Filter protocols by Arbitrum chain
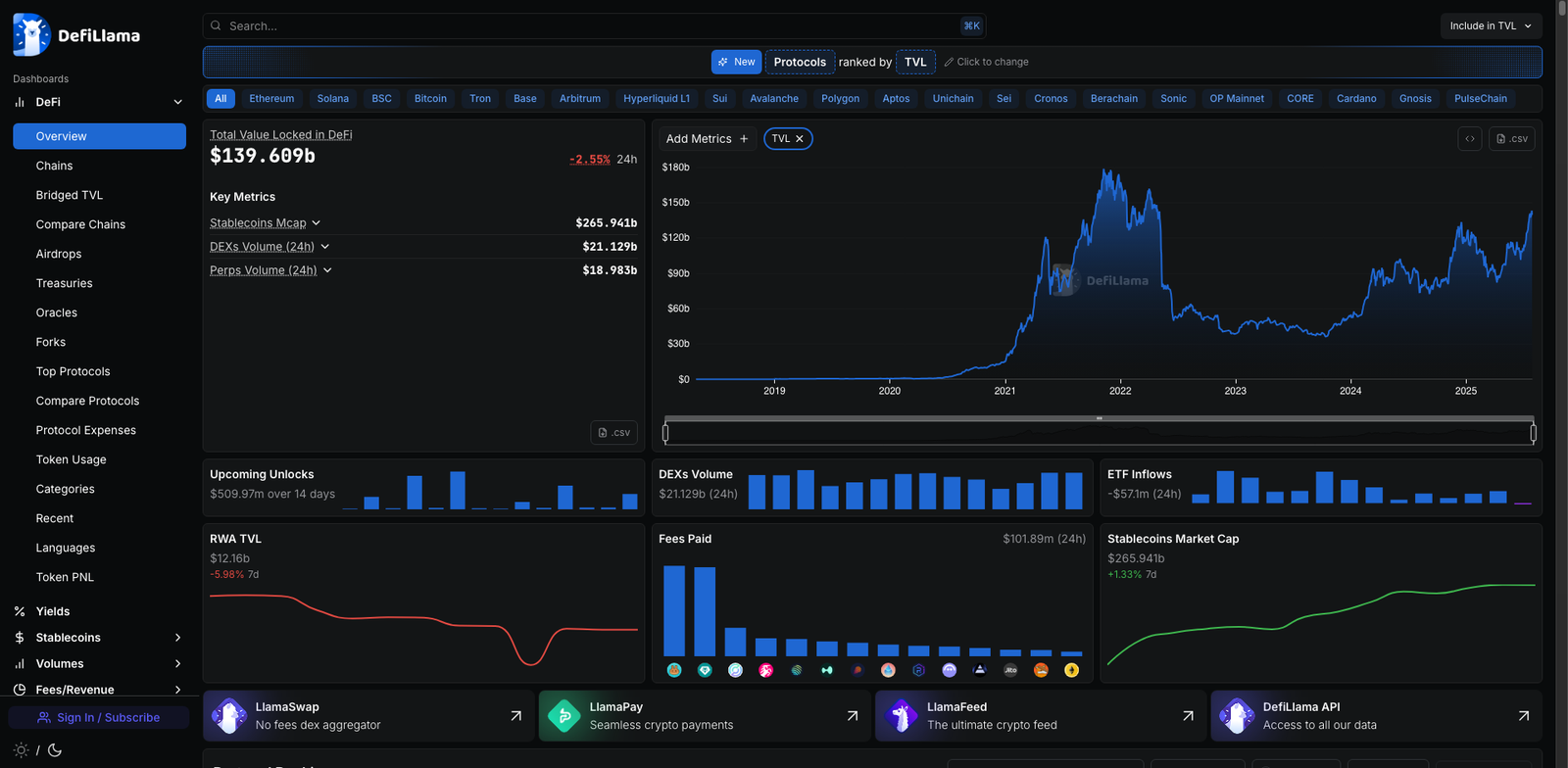The width and height of the screenshot is (1568, 768). pos(580,98)
